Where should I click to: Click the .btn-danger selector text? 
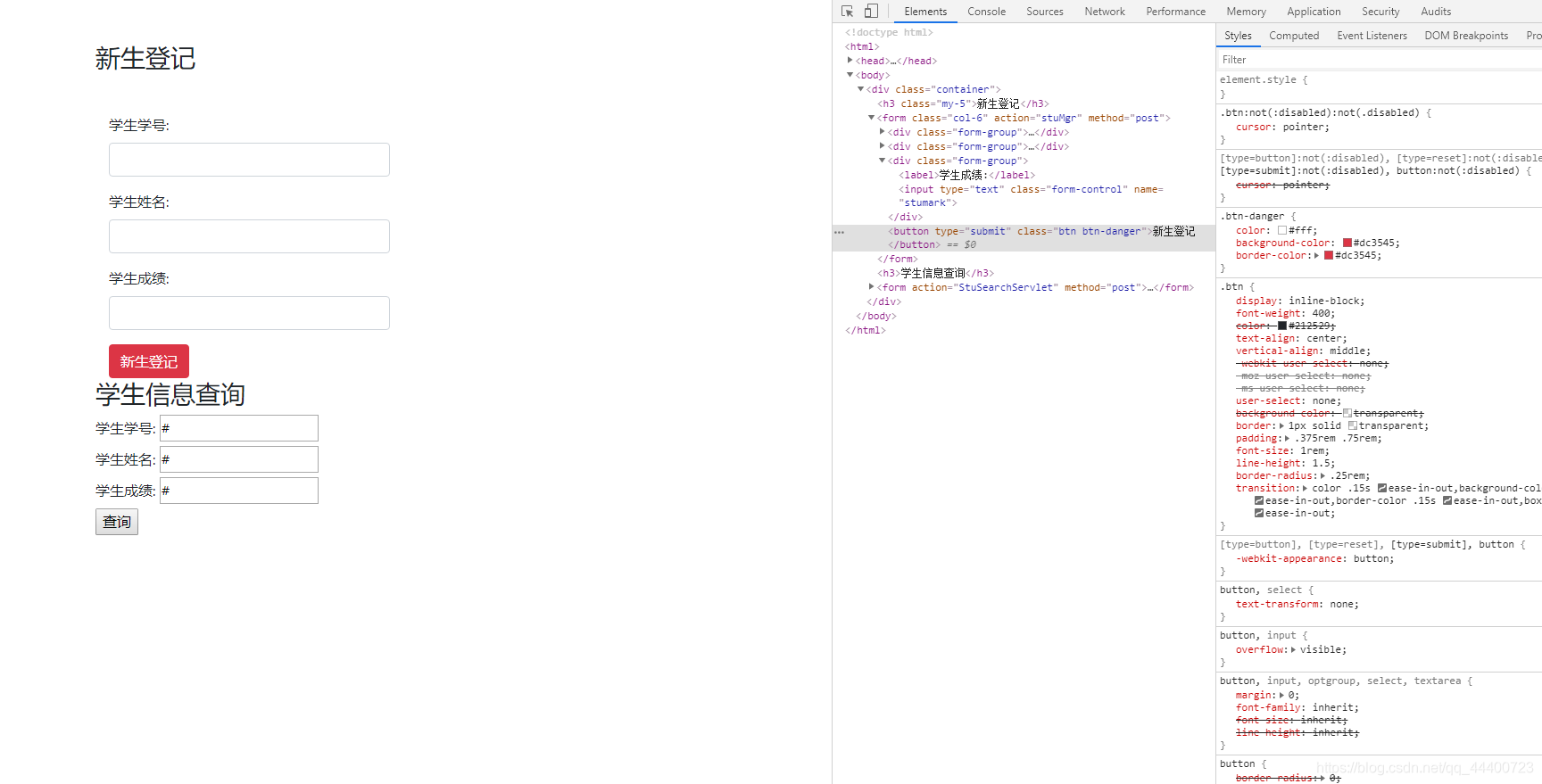(1252, 216)
